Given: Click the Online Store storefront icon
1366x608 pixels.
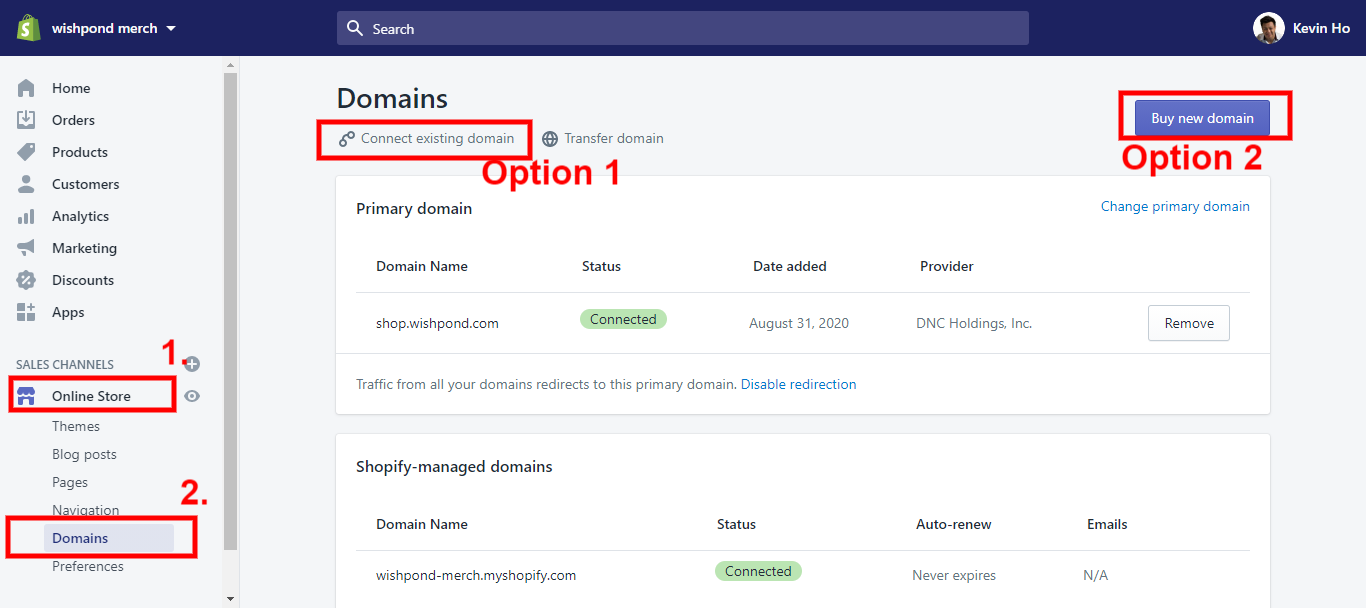Looking at the screenshot, I should click(26, 396).
